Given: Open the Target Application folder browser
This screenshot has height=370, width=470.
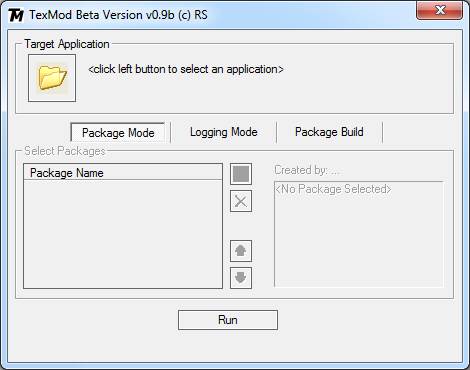Looking at the screenshot, I should [x=52, y=78].
